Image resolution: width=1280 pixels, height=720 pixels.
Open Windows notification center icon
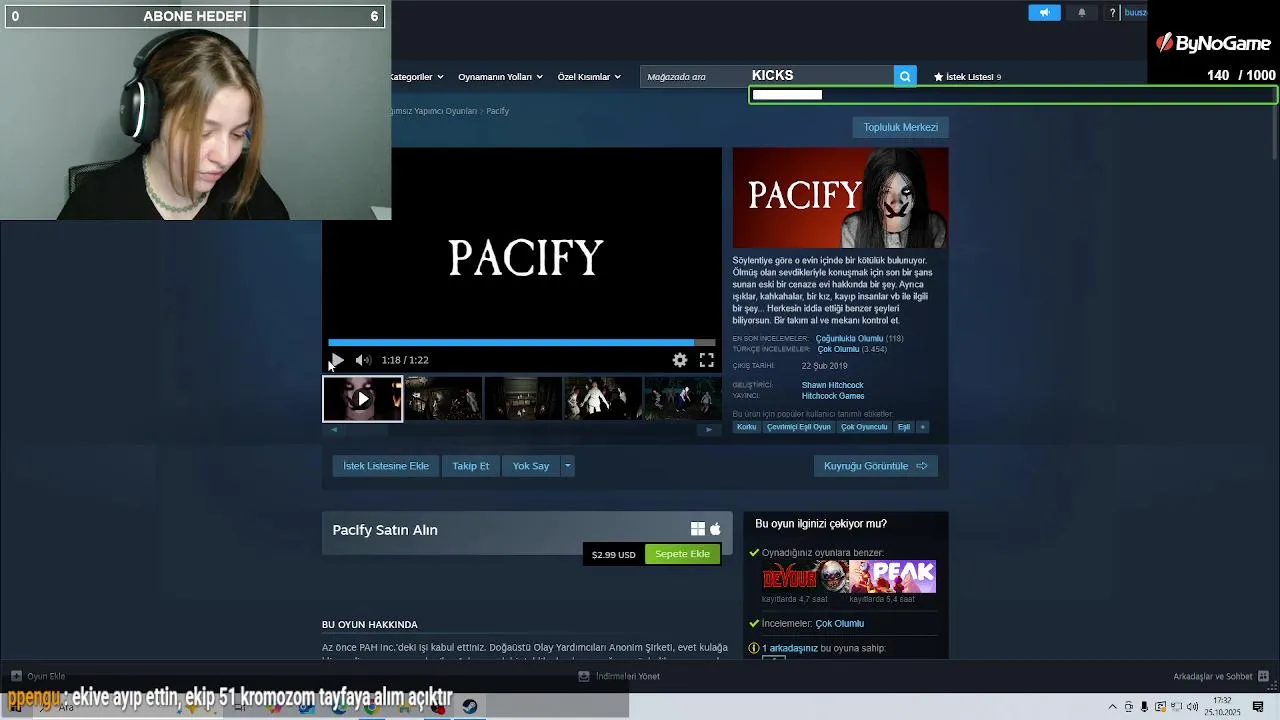pyautogui.click(x=1258, y=707)
